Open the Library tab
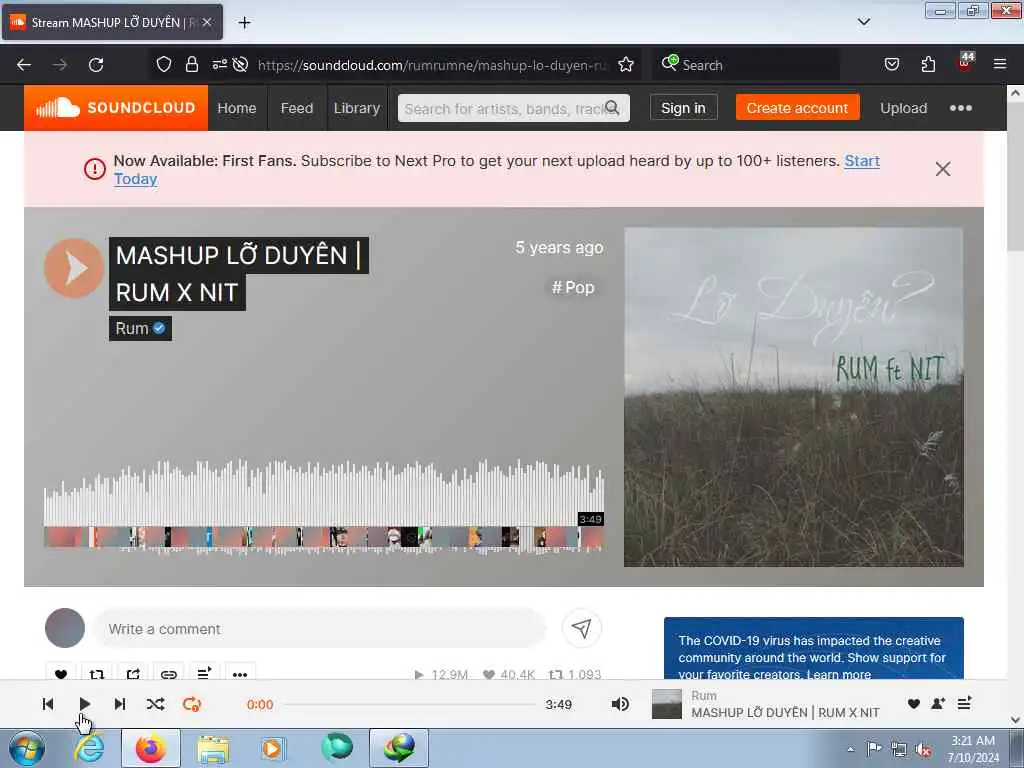This screenshot has width=1024, height=768. (x=357, y=108)
